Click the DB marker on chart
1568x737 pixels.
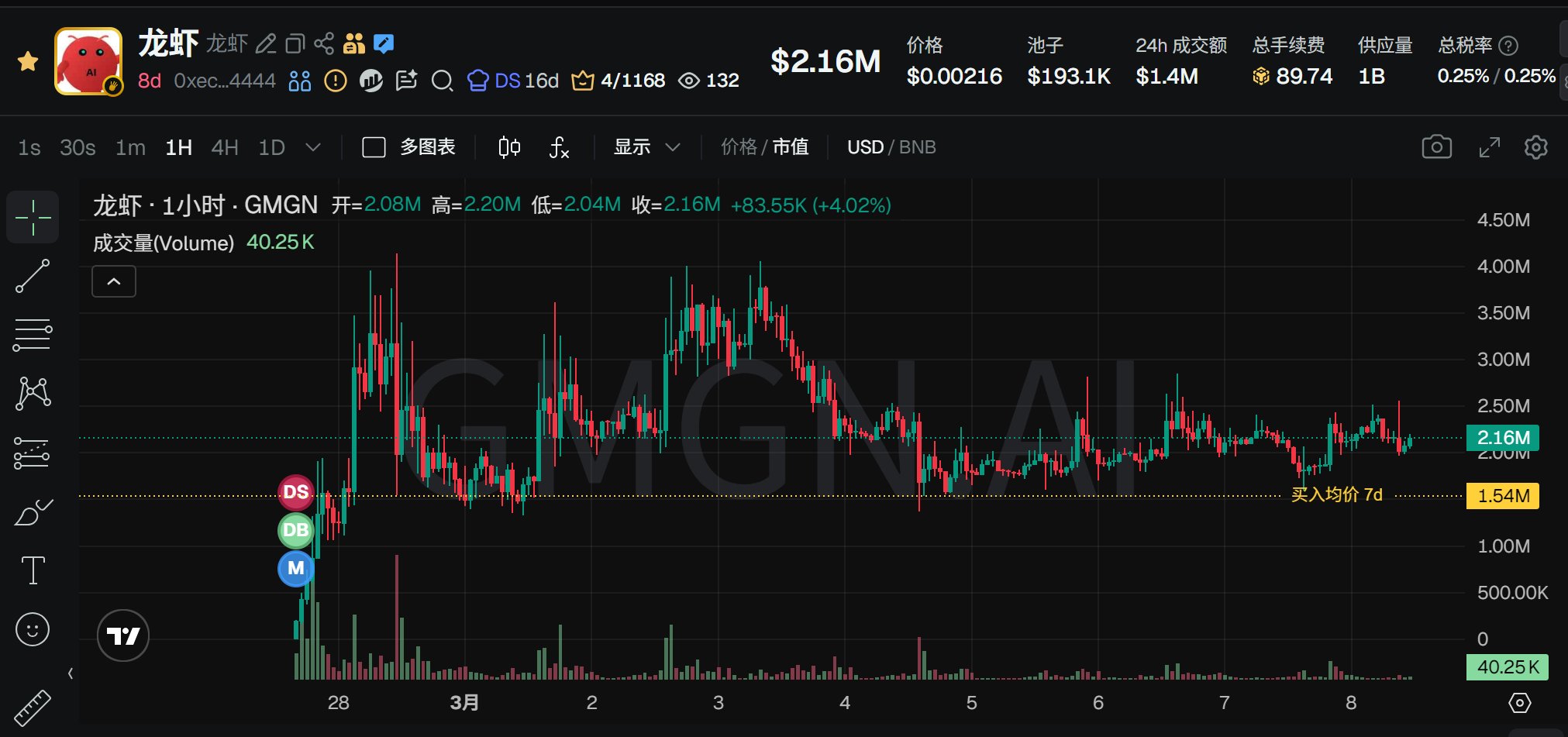296,530
